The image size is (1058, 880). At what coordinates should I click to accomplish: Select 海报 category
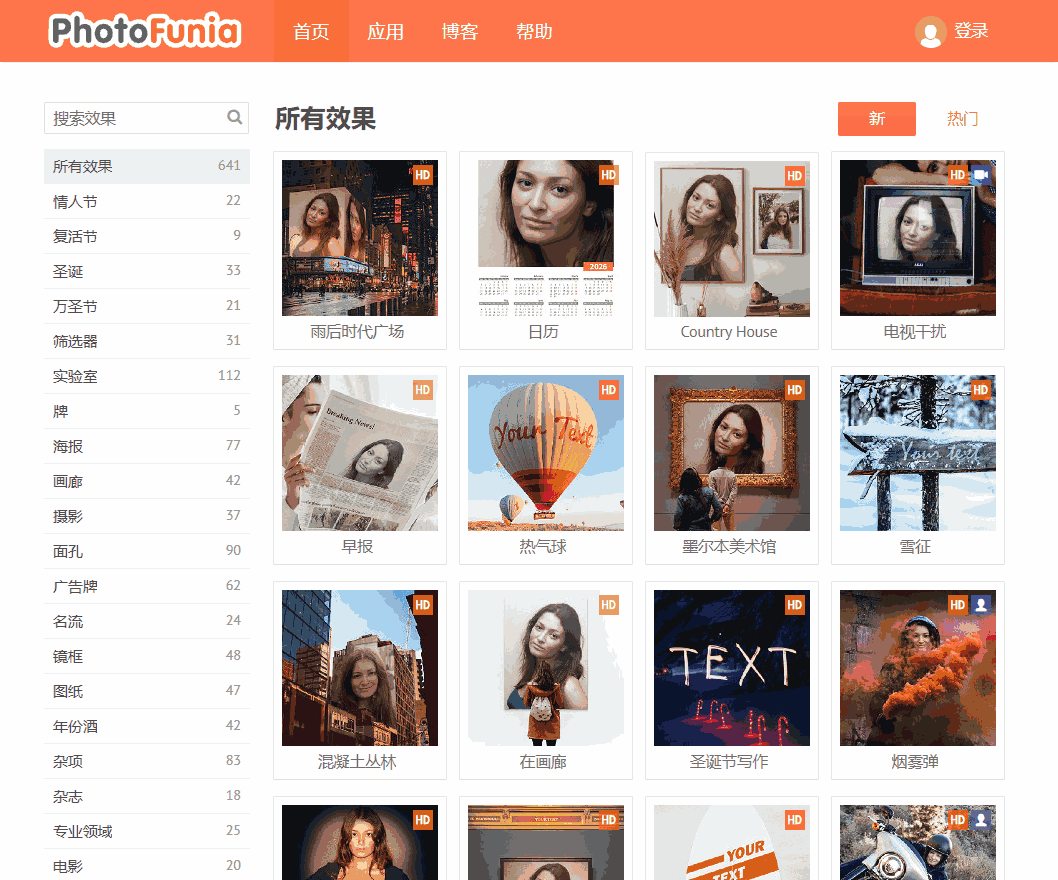click(146, 446)
